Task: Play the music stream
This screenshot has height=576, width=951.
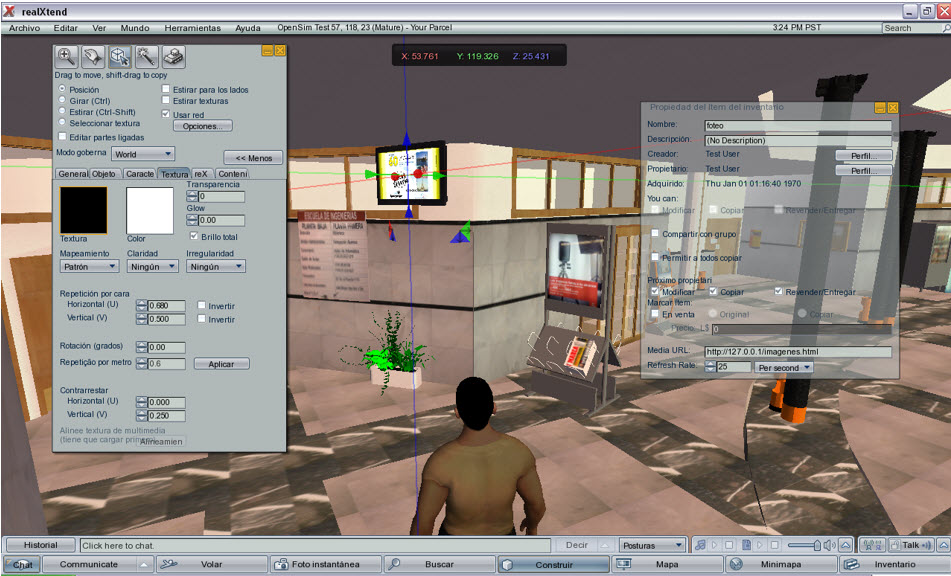Action: 714,545
